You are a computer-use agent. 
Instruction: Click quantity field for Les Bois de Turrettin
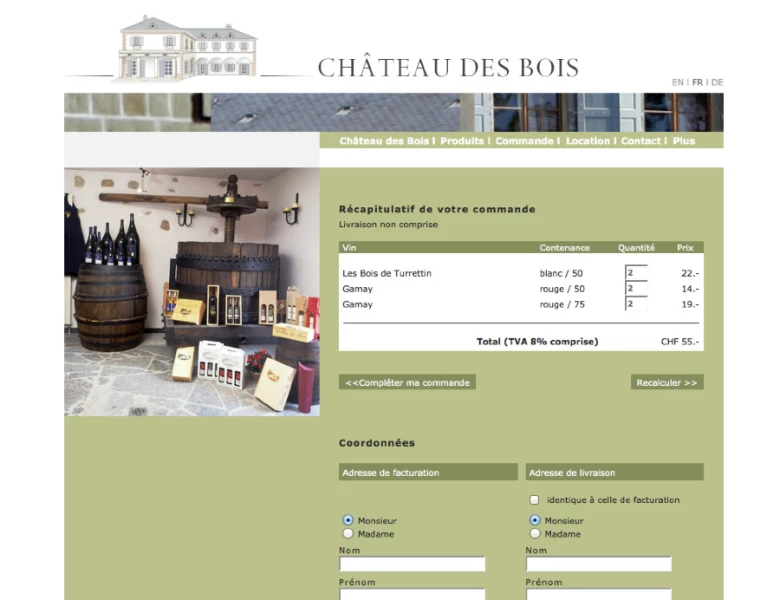636,273
